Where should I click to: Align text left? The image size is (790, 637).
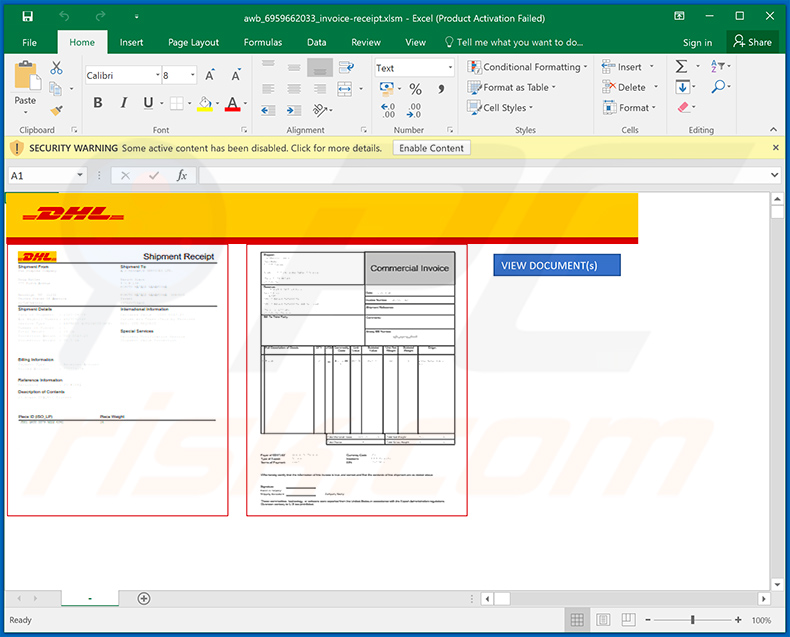tap(268, 89)
